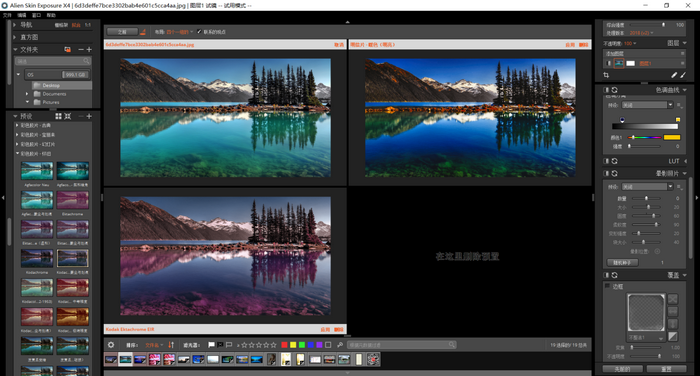
Task: Open the 预设 preset dropdown under 色调曲线
Action: pyautogui.click(x=647, y=105)
